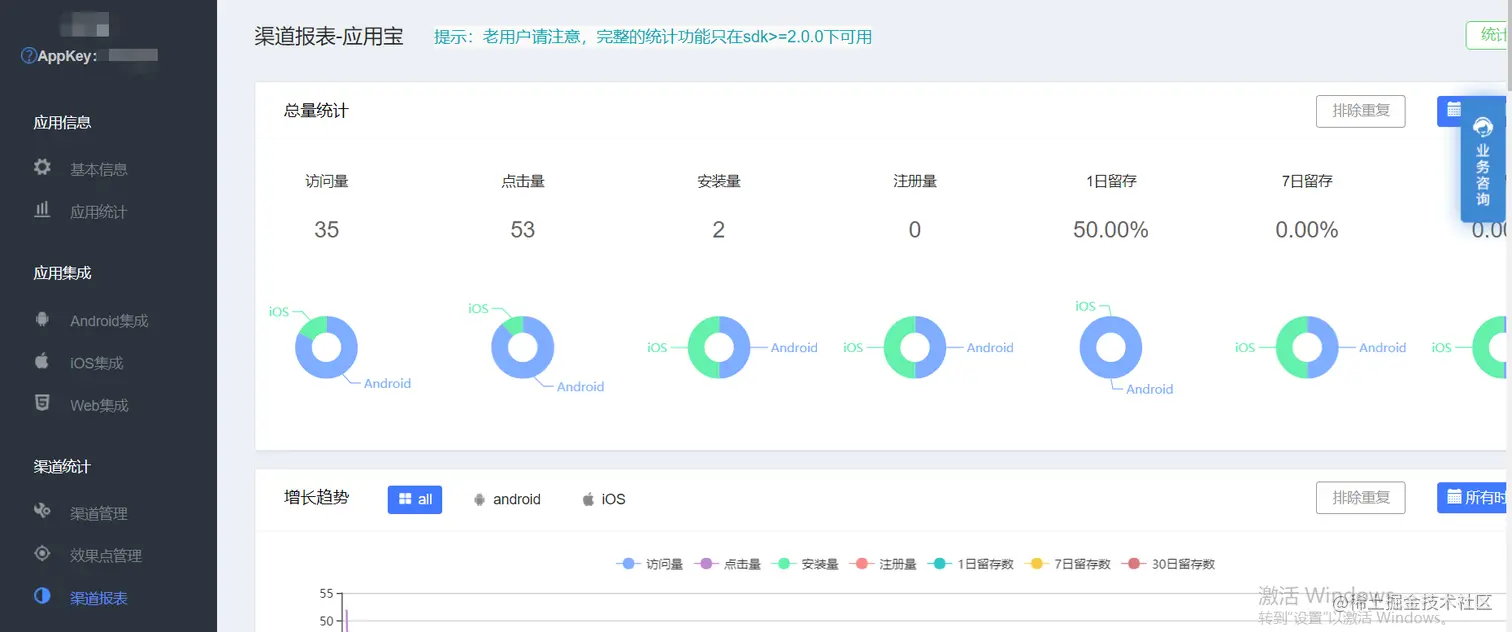Open 应用统计 menu item
This screenshot has width=1512, height=632.
99,211
